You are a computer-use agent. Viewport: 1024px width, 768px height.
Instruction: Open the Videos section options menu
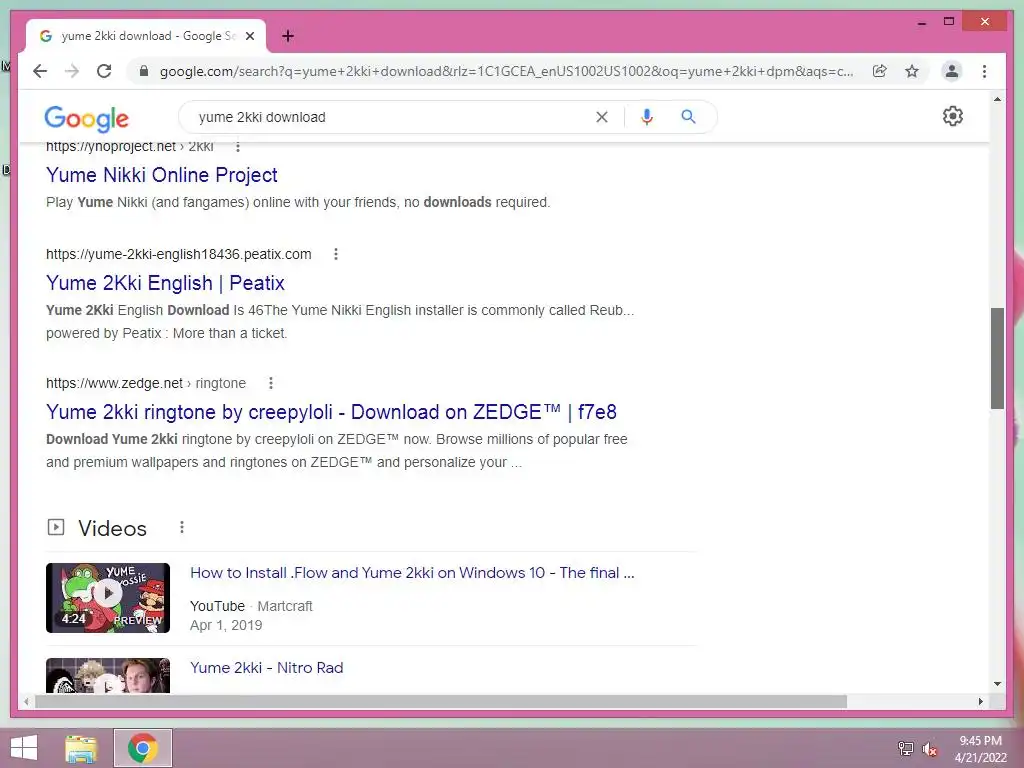[182, 527]
